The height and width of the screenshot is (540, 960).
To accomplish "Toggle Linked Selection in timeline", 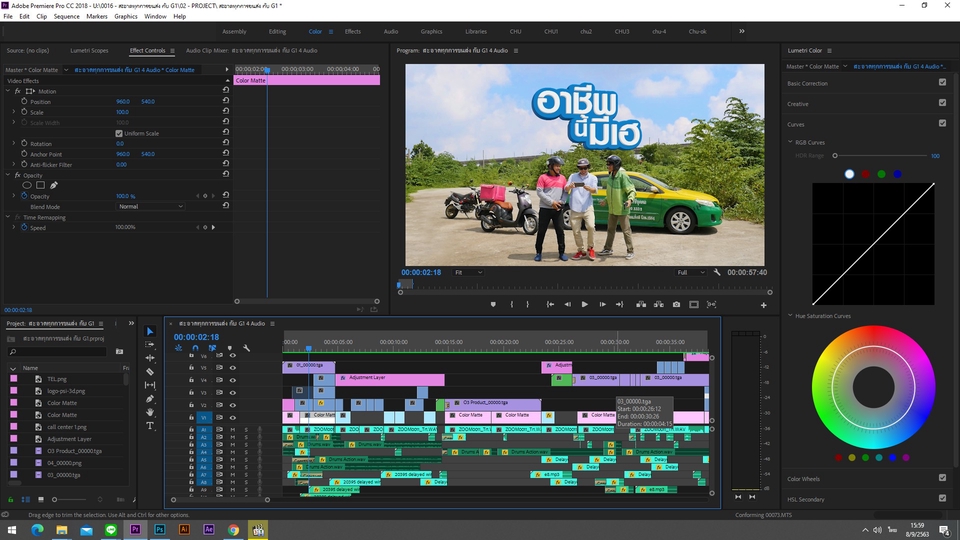I will (x=212, y=348).
